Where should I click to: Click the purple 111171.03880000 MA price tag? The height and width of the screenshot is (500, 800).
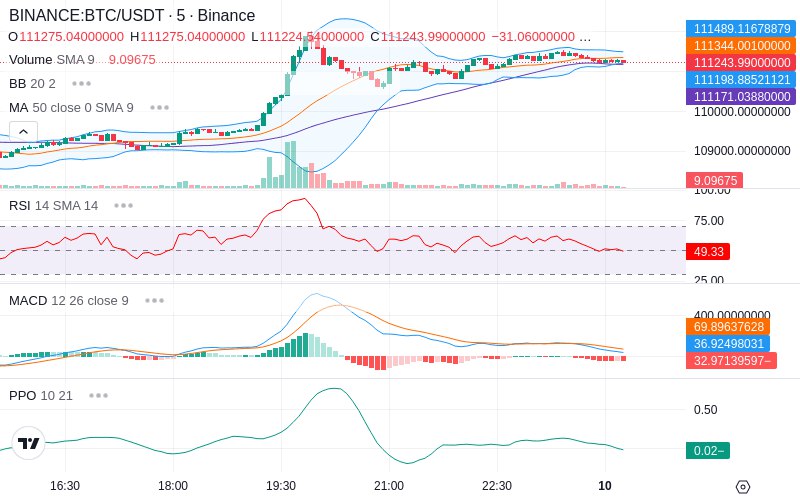point(741,96)
